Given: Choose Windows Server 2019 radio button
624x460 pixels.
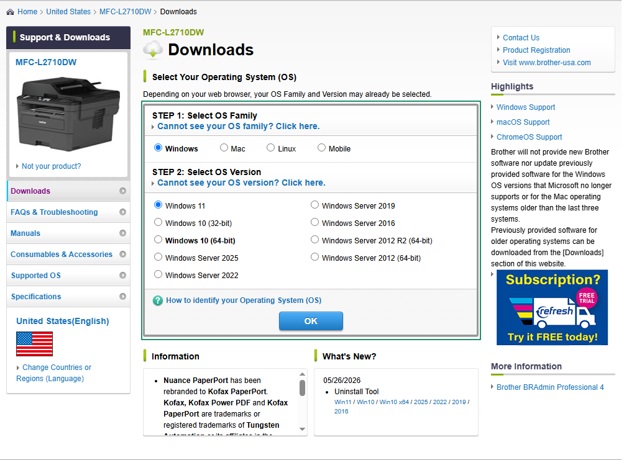Looking at the screenshot, I should (315, 205).
